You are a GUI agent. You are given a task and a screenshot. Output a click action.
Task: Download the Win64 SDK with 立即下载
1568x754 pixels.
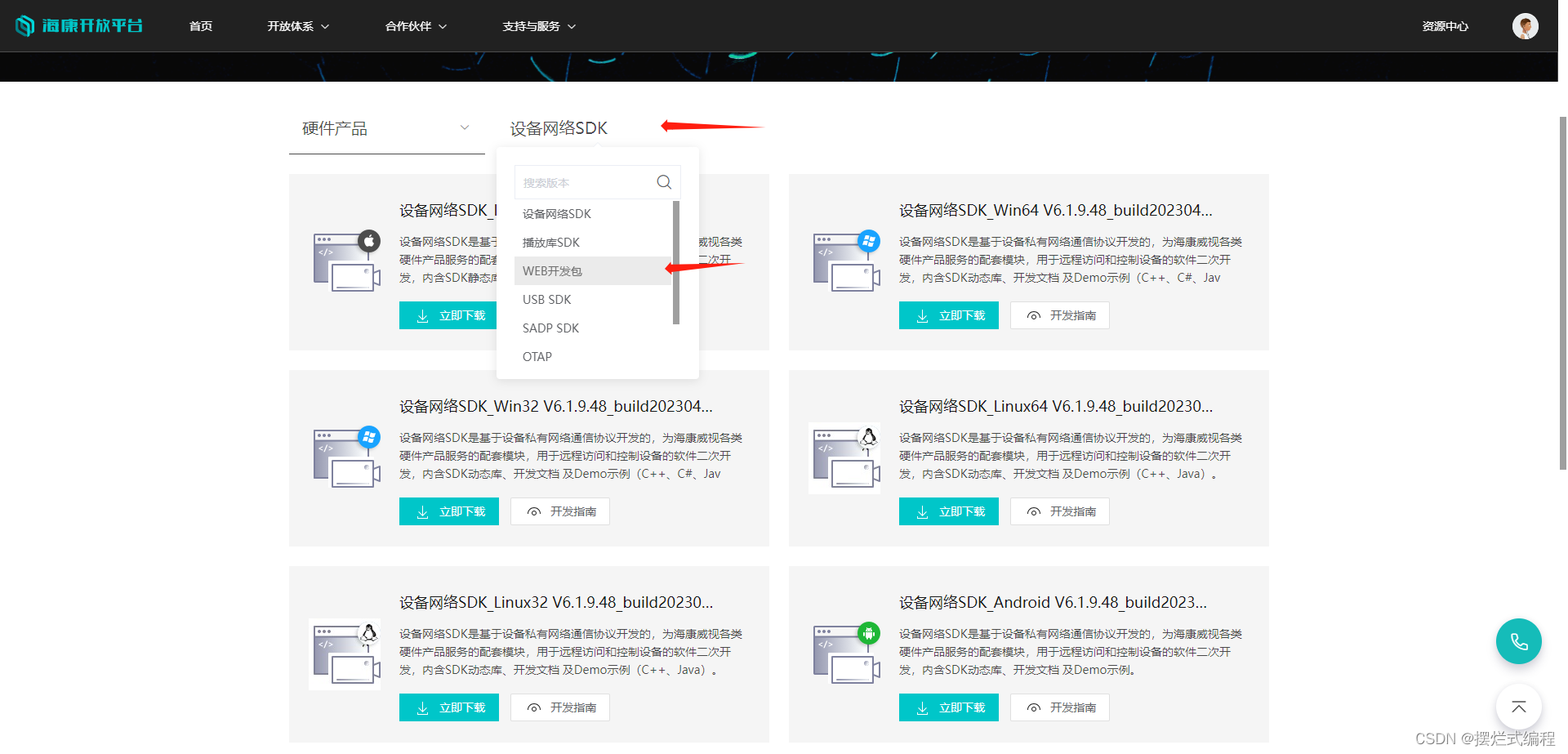949,315
